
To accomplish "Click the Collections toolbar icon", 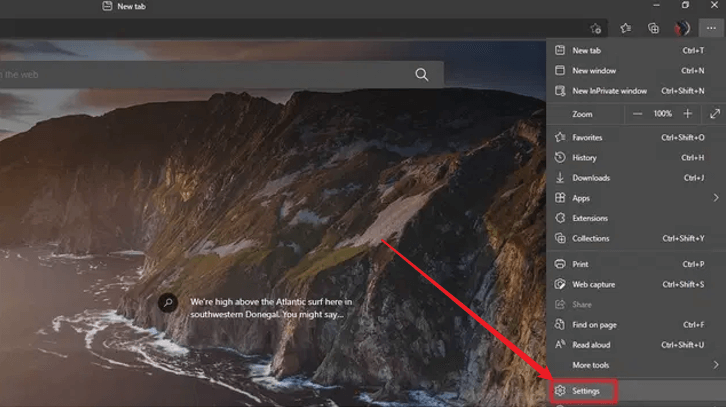I will click(x=654, y=29).
